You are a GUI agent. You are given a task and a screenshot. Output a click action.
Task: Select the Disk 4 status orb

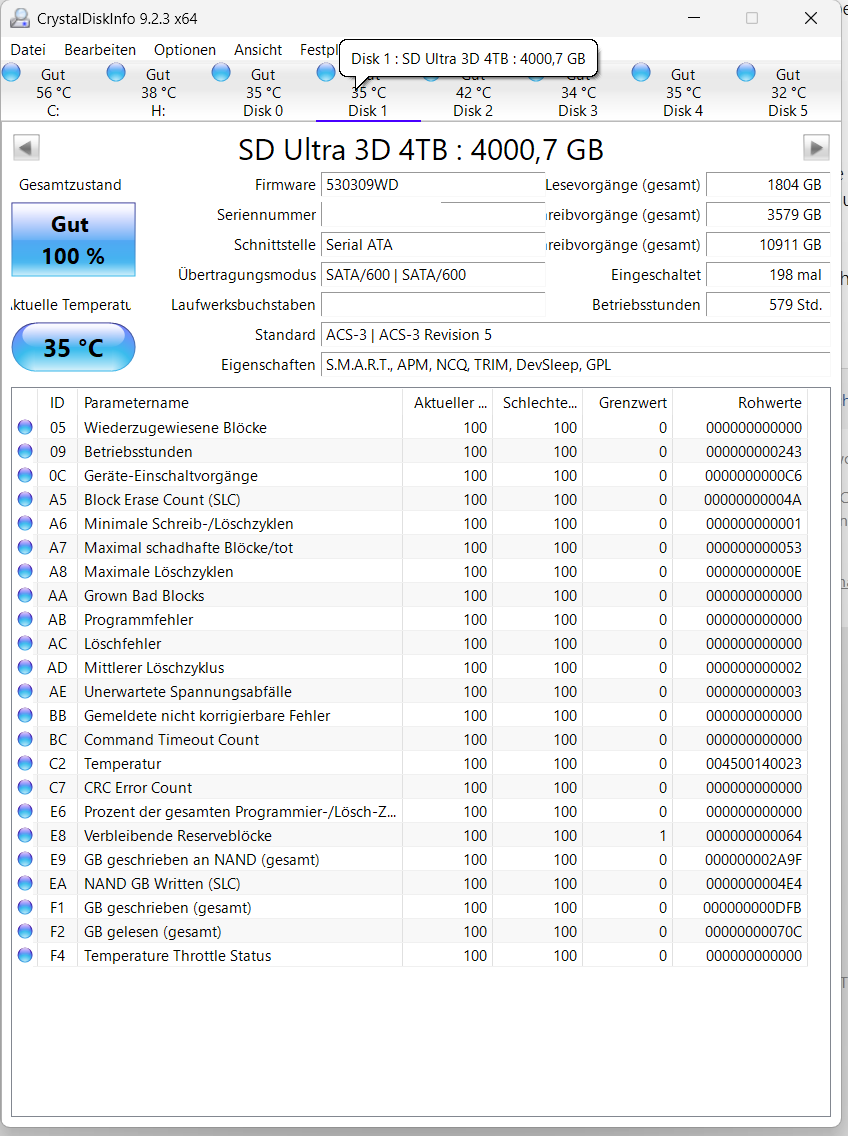[641, 72]
